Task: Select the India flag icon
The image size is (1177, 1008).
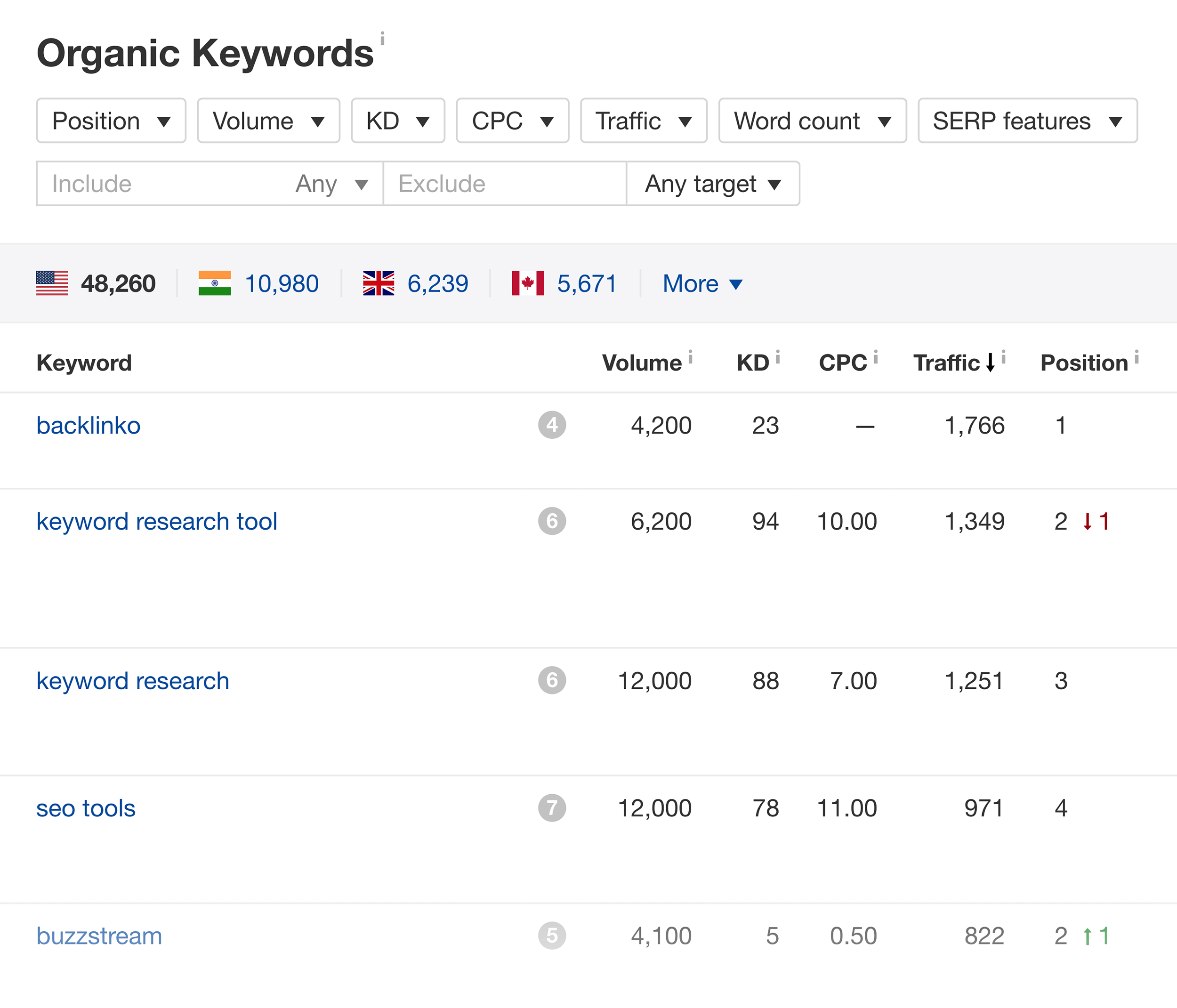Action: tap(215, 283)
